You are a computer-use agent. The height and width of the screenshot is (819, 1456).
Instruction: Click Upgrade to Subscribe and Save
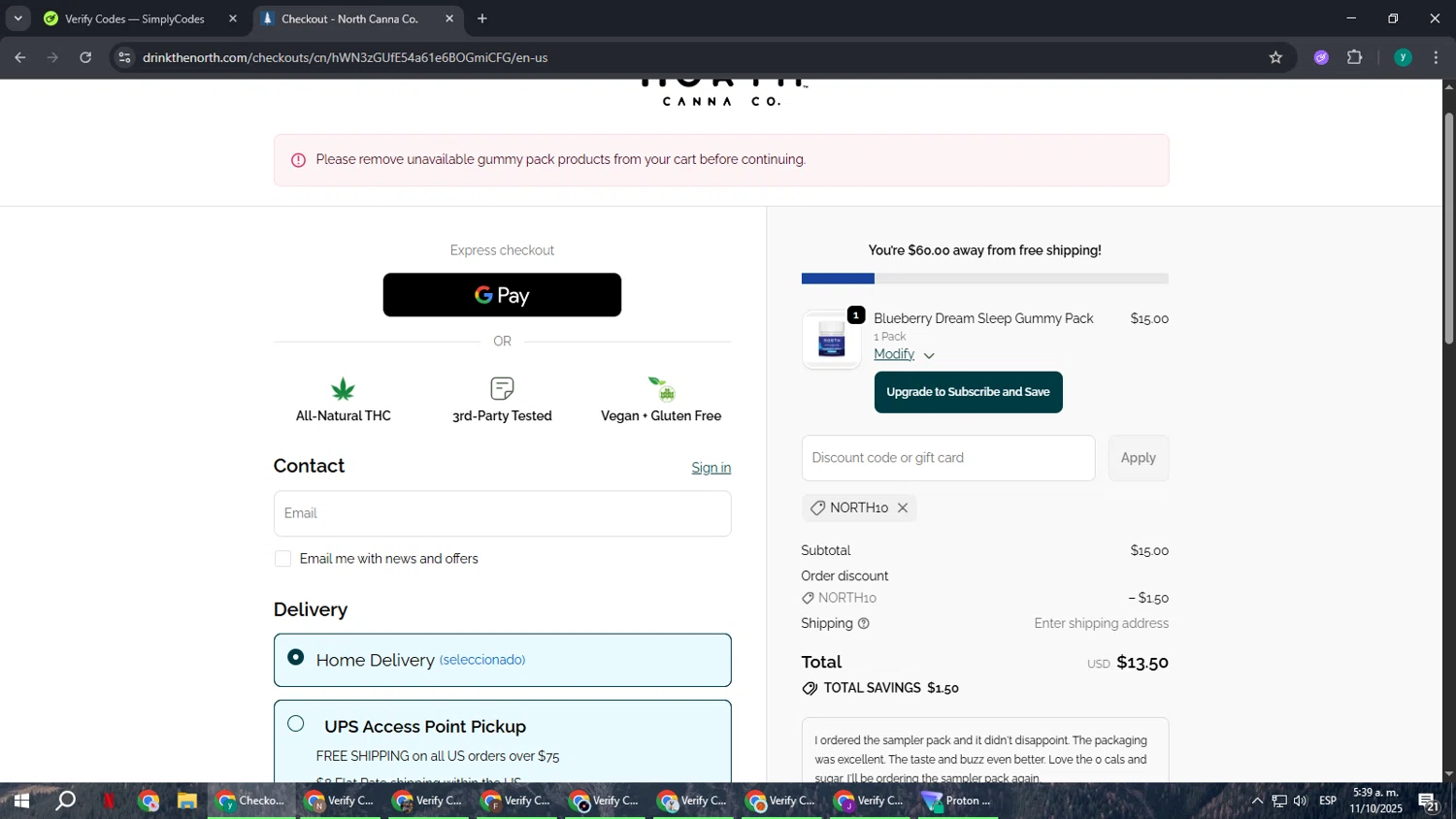tap(968, 392)
